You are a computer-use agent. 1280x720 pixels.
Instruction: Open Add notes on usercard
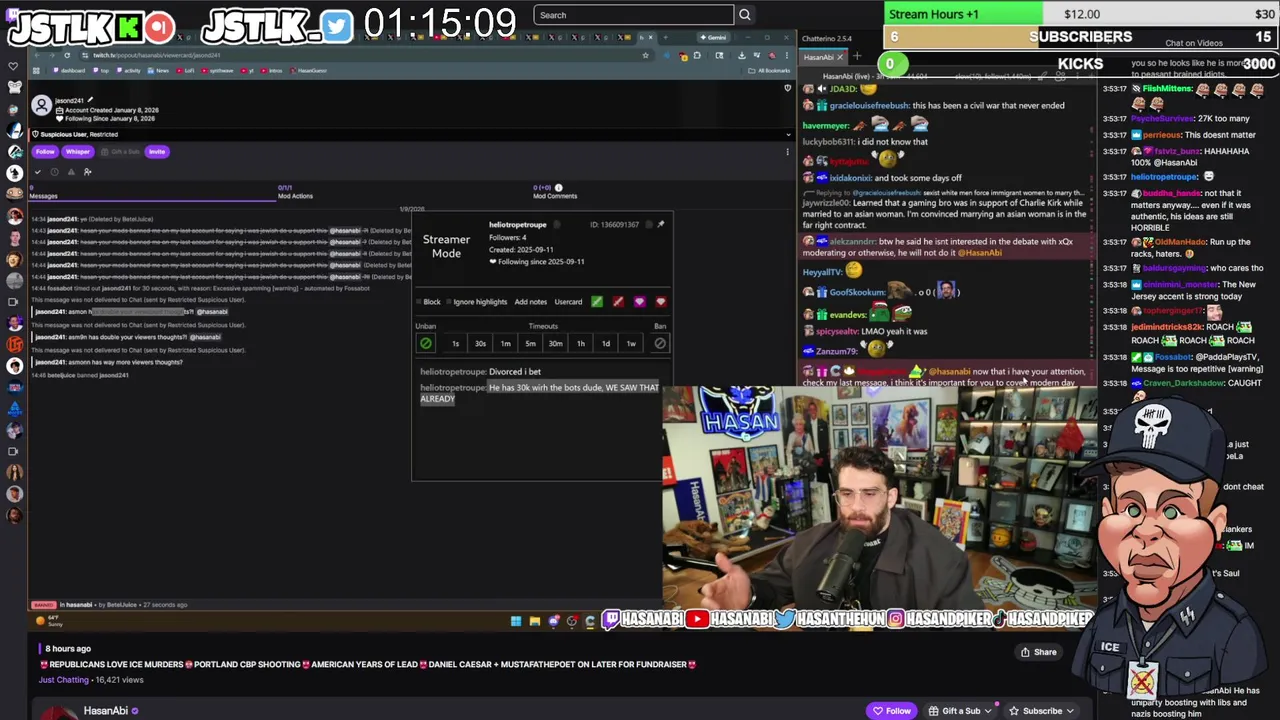tap(530, 302)
